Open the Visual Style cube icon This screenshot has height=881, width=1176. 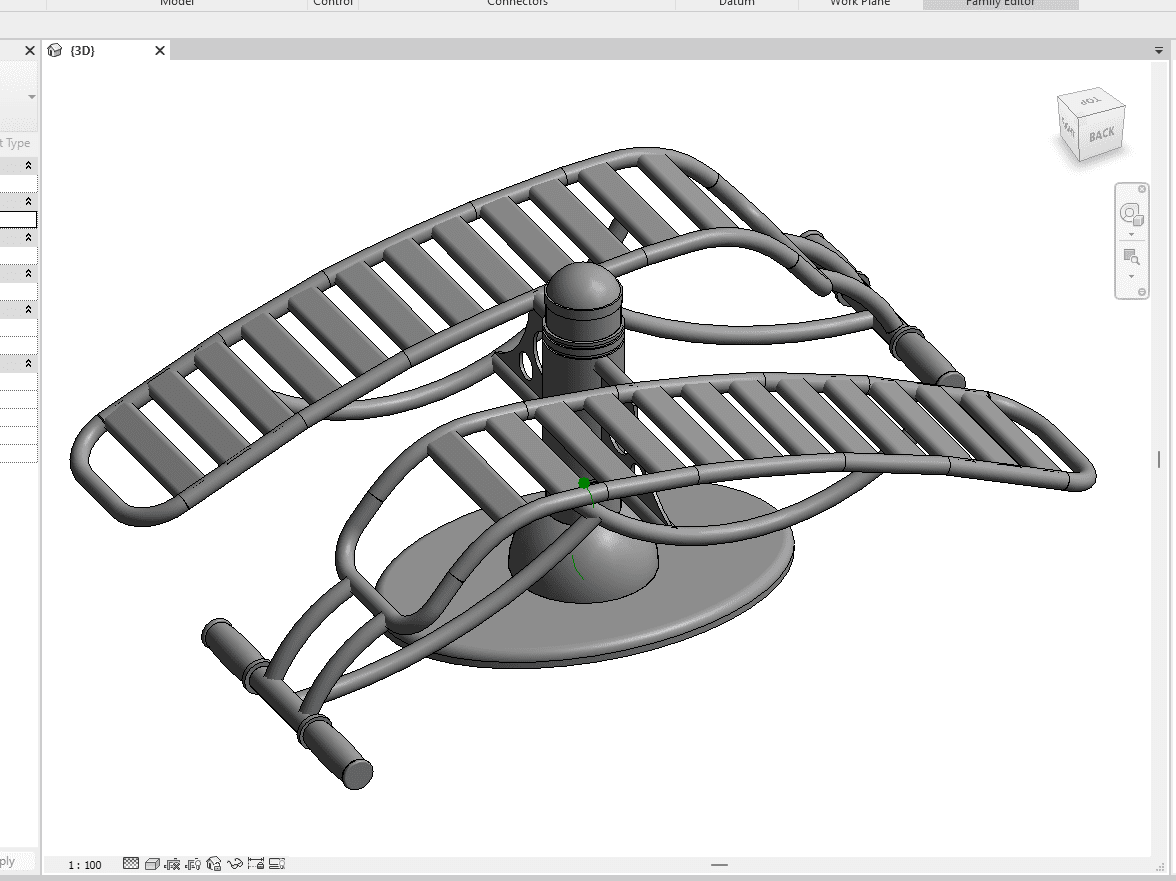pyautogui.click(x=152, y=864)
